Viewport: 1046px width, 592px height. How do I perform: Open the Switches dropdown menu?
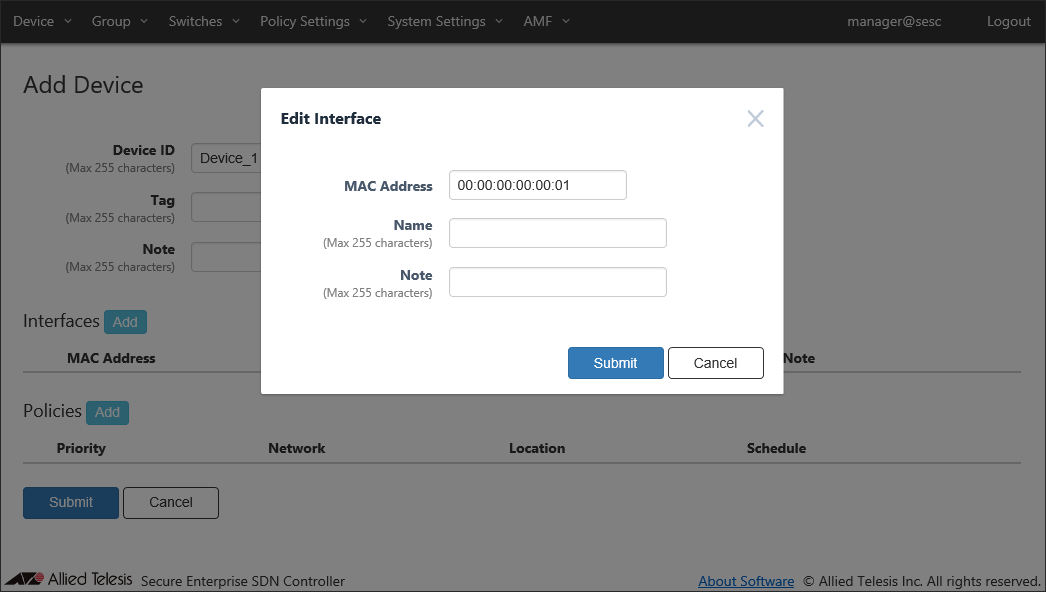204,21
